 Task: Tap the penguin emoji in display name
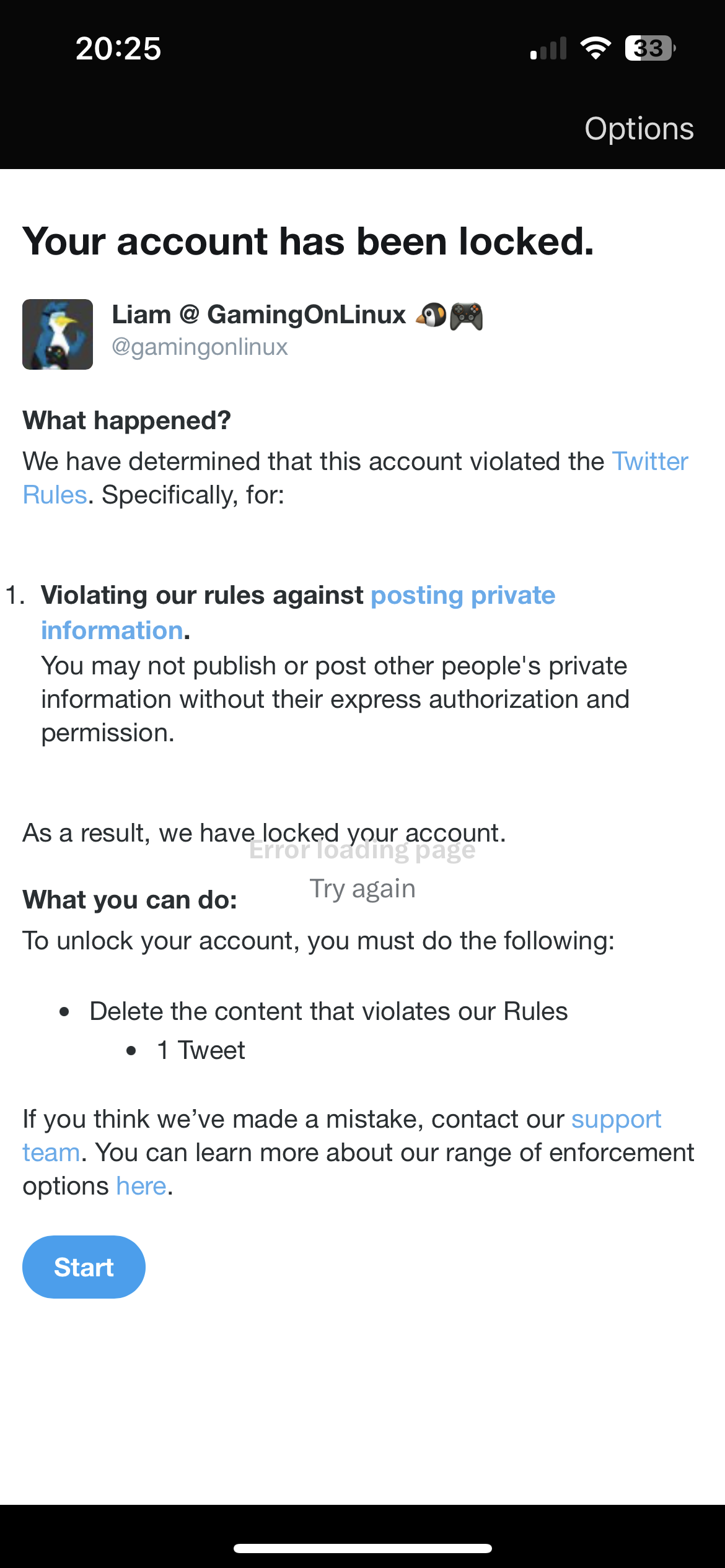click(431, 315)
